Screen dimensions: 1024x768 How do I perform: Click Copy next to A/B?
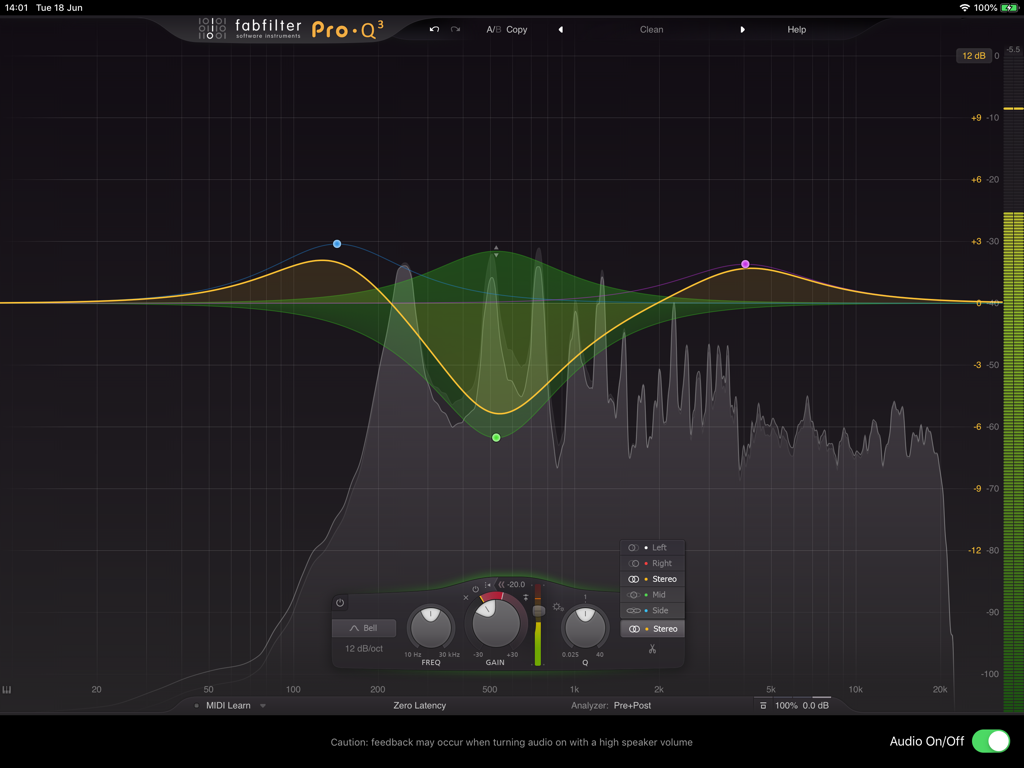[515, 29]
